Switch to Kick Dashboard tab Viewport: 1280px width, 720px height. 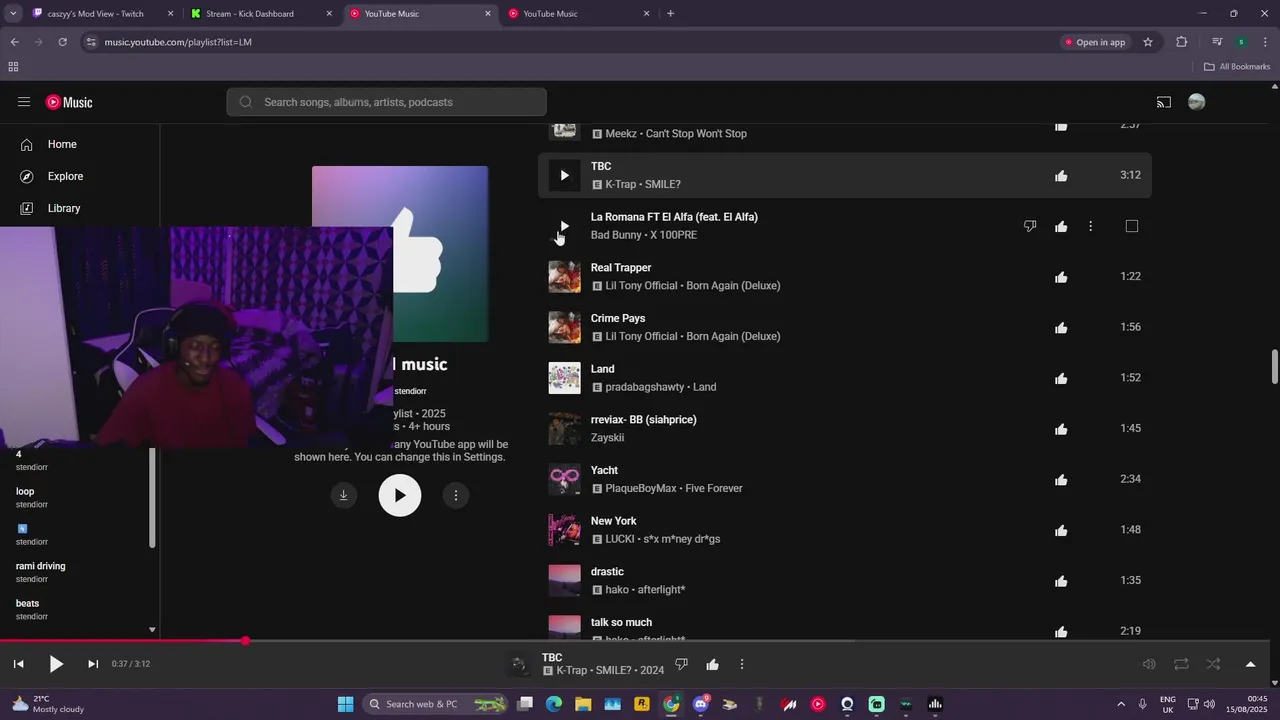coord(260,14)
